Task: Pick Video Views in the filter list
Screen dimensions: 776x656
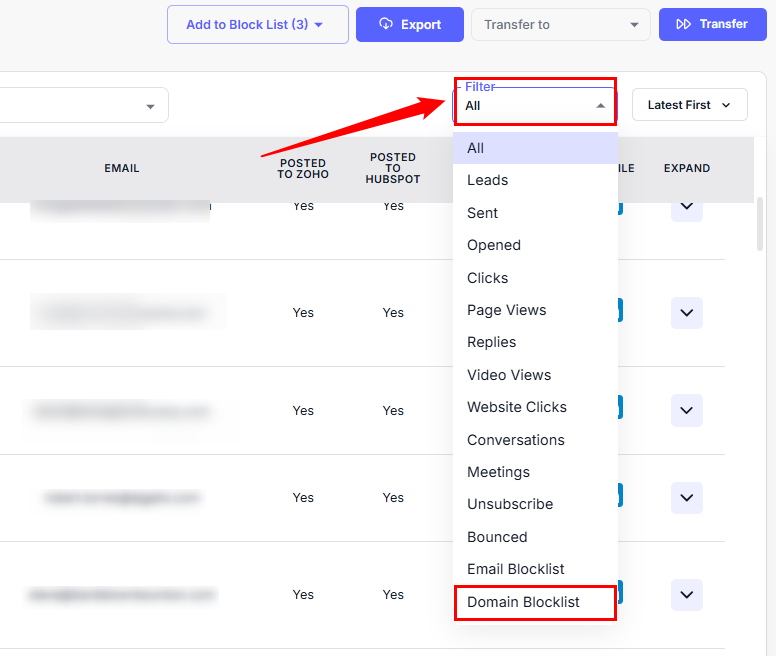Action: tap(509, 375)
